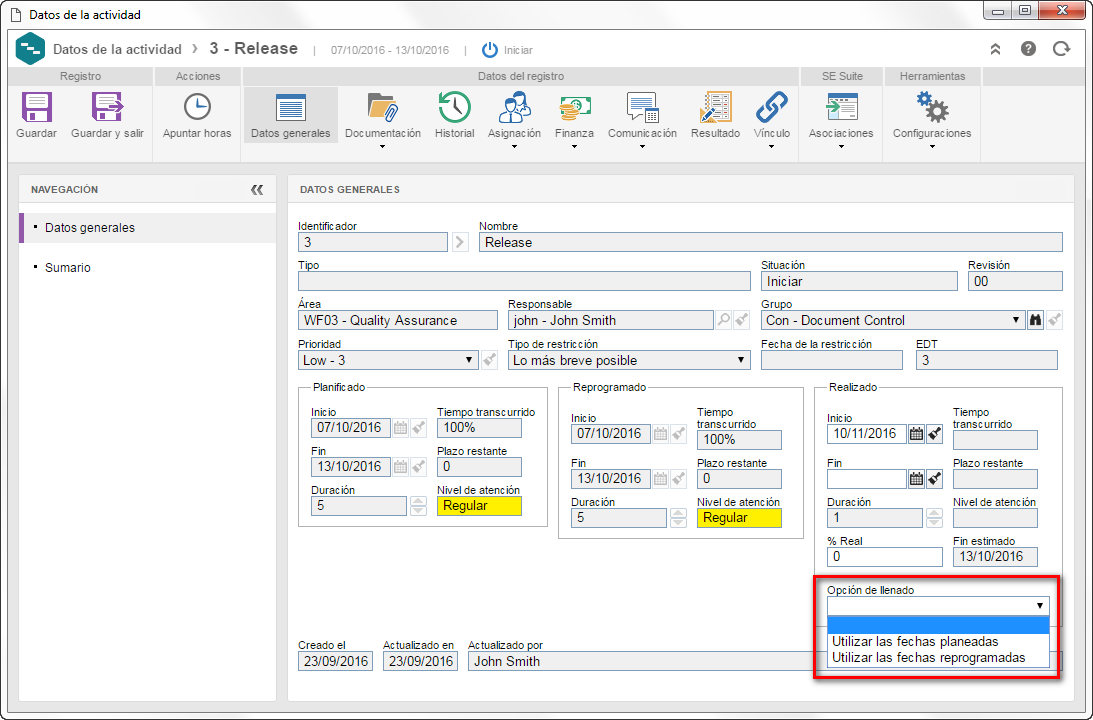Viewport: 1093px width, 720px height.
Task: Click arrow button next to Identificador
Action: pyautogui.click(x=459, y=242)
